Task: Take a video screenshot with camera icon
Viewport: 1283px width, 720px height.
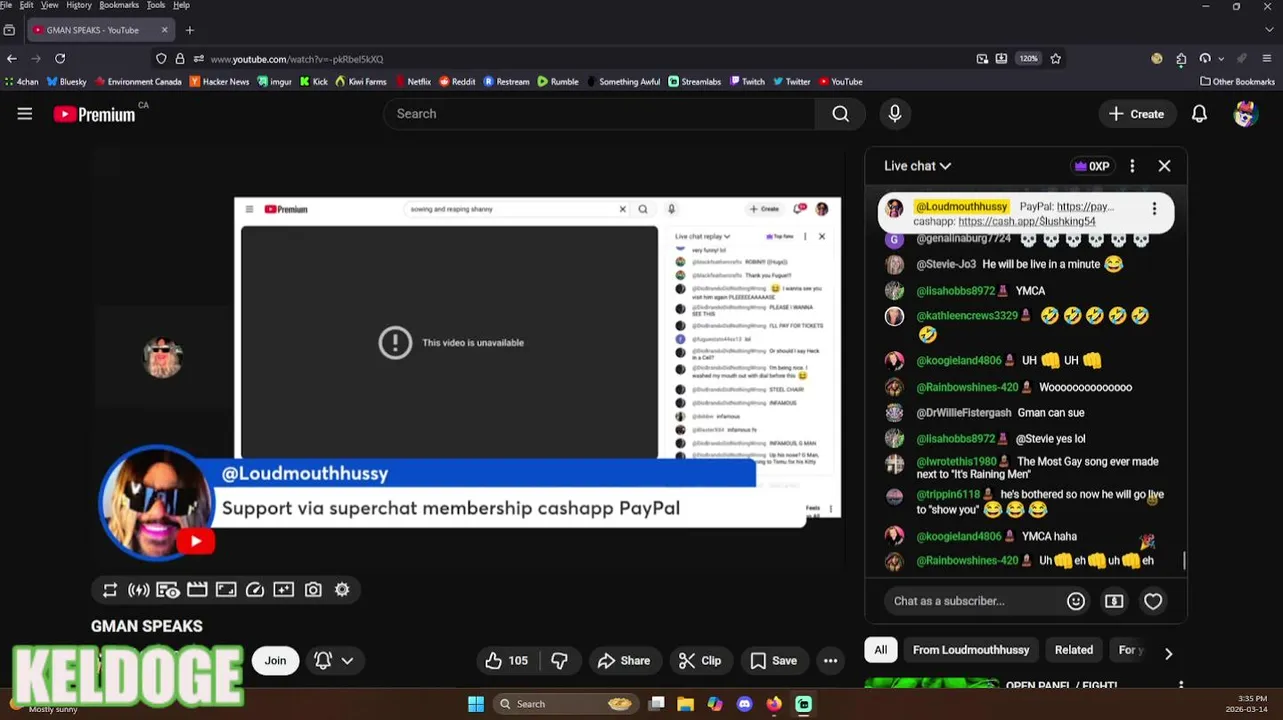Action: point(313,590)
